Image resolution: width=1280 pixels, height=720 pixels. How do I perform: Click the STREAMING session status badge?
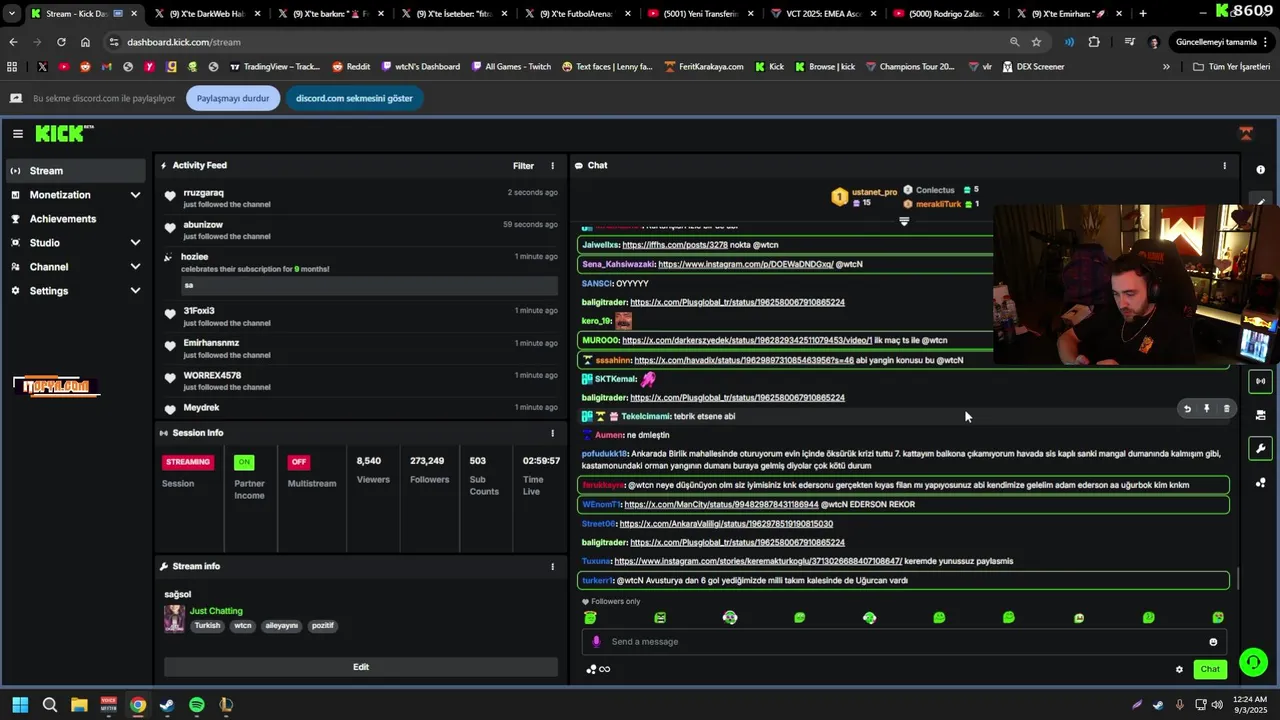pos(188,462)
